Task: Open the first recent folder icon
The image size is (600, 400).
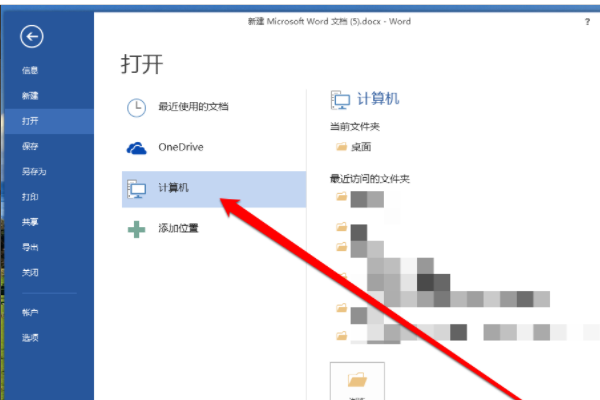Action: 341,196
